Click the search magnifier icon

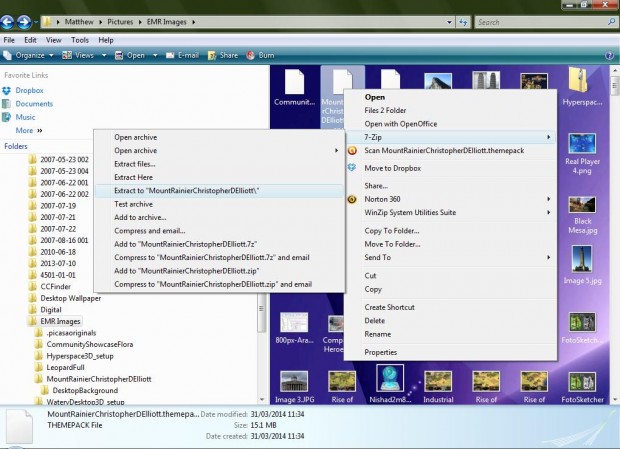click(611, 22)
